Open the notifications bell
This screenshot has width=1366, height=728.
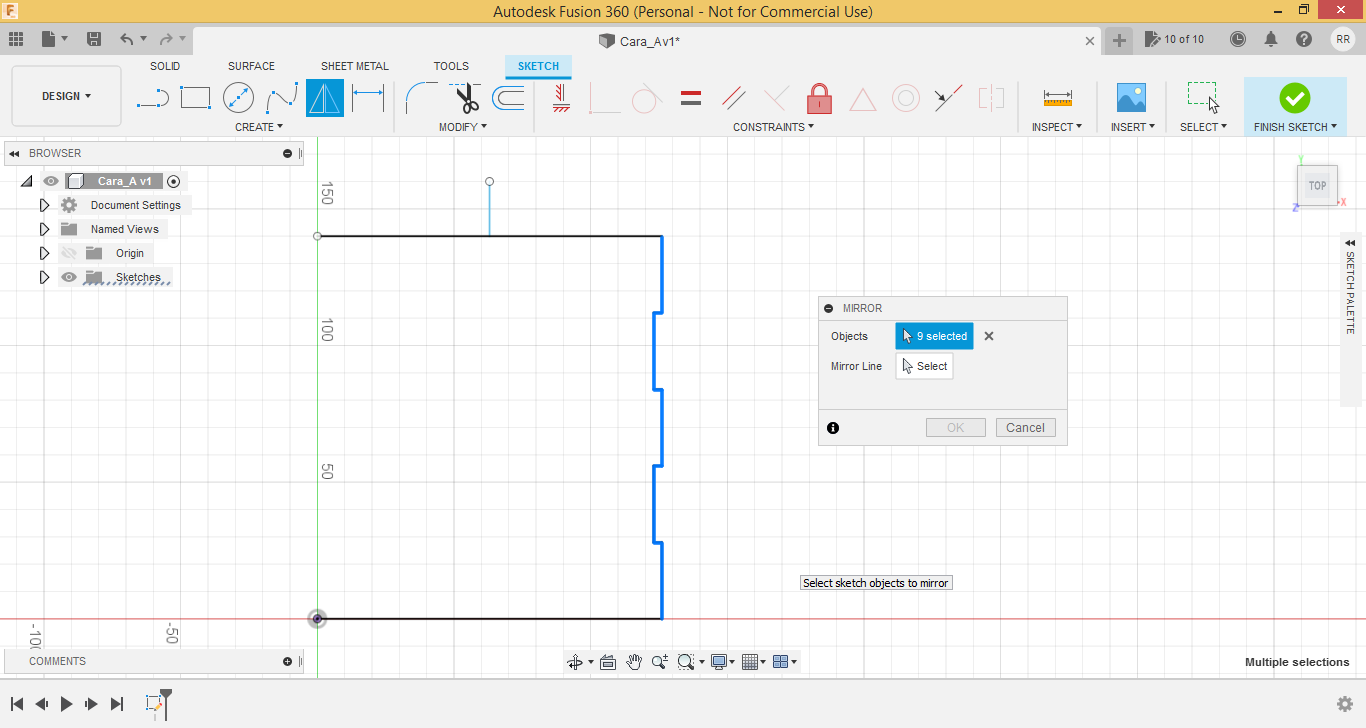point(1271,39)
